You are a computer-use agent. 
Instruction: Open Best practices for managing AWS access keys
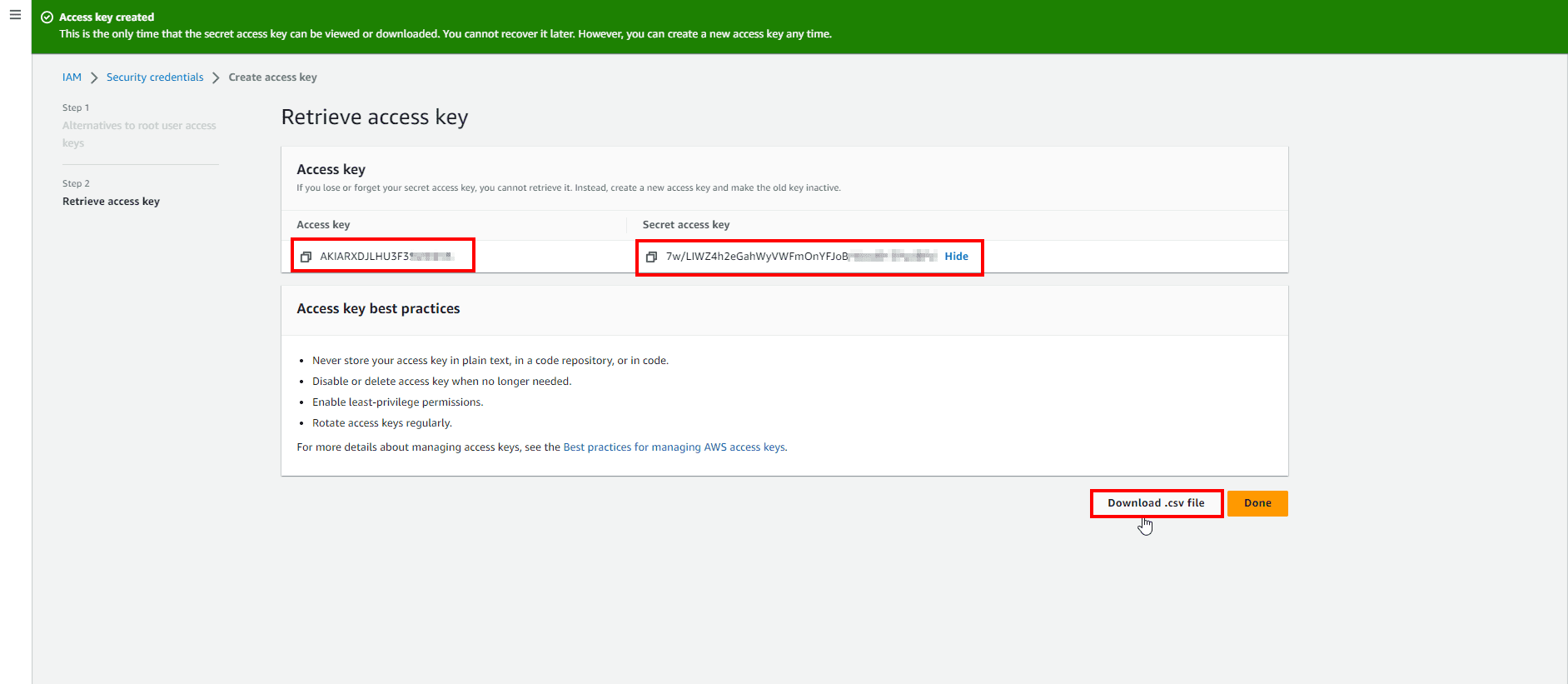click(x=674, y=447)
